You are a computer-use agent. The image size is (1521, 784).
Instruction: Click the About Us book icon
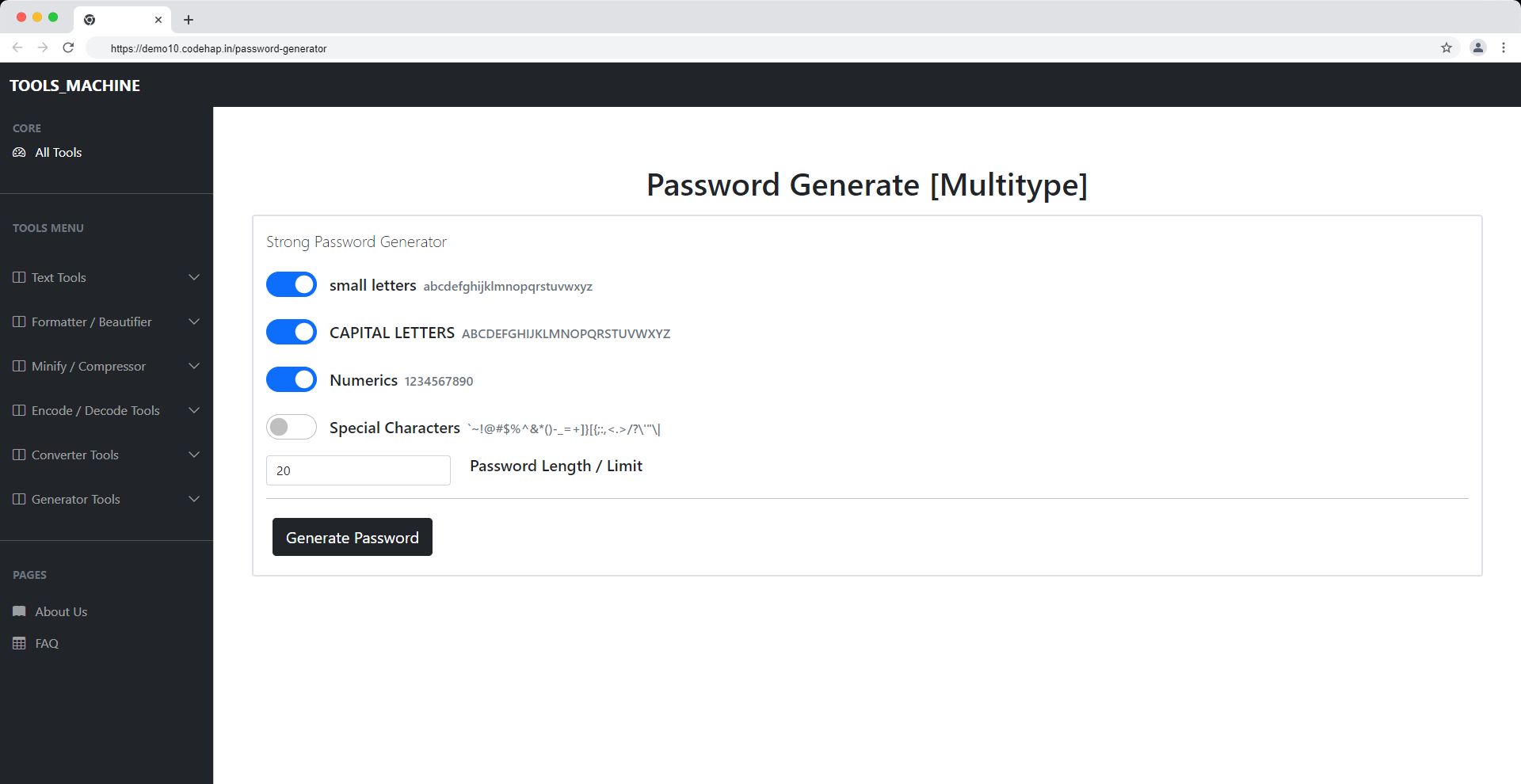click(19, 611)
